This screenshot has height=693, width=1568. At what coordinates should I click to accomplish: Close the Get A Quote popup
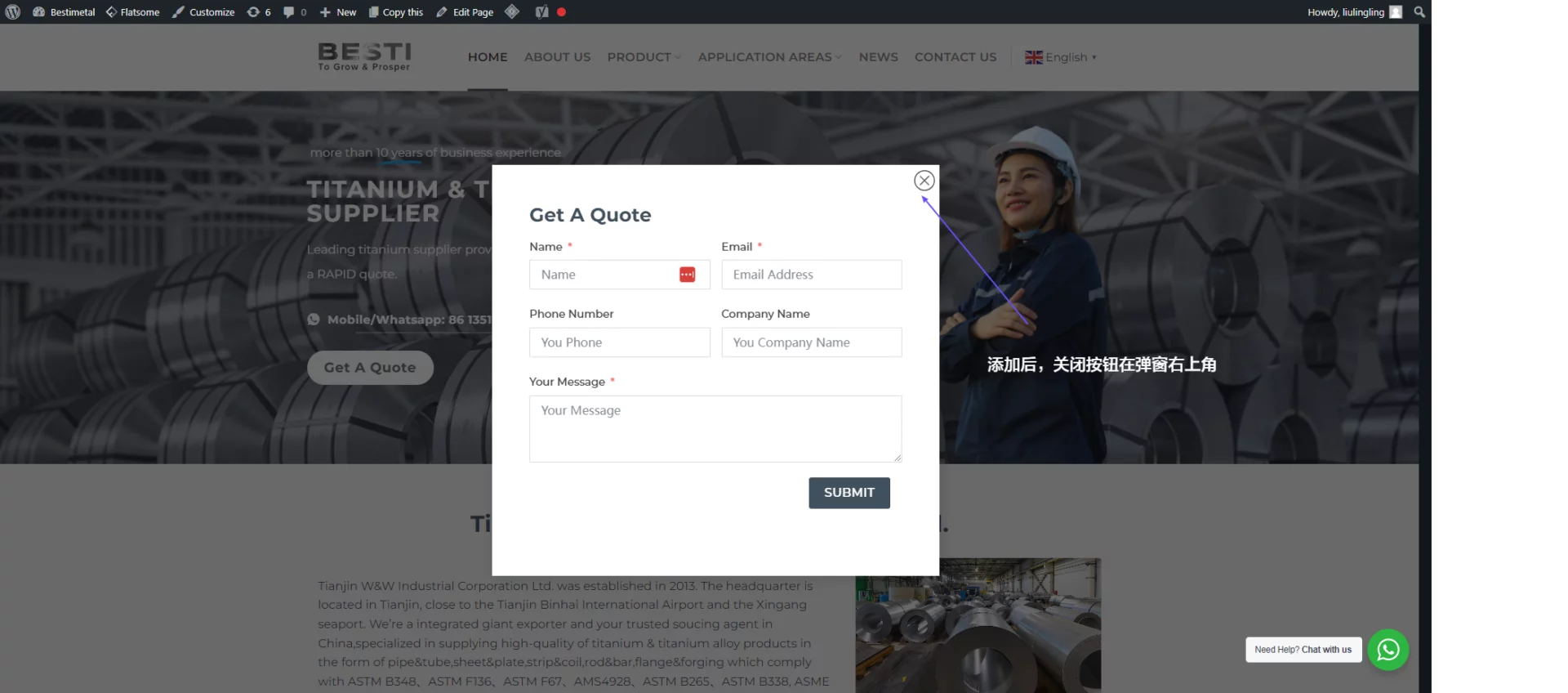pyautogui.click(x=924, y=181)
